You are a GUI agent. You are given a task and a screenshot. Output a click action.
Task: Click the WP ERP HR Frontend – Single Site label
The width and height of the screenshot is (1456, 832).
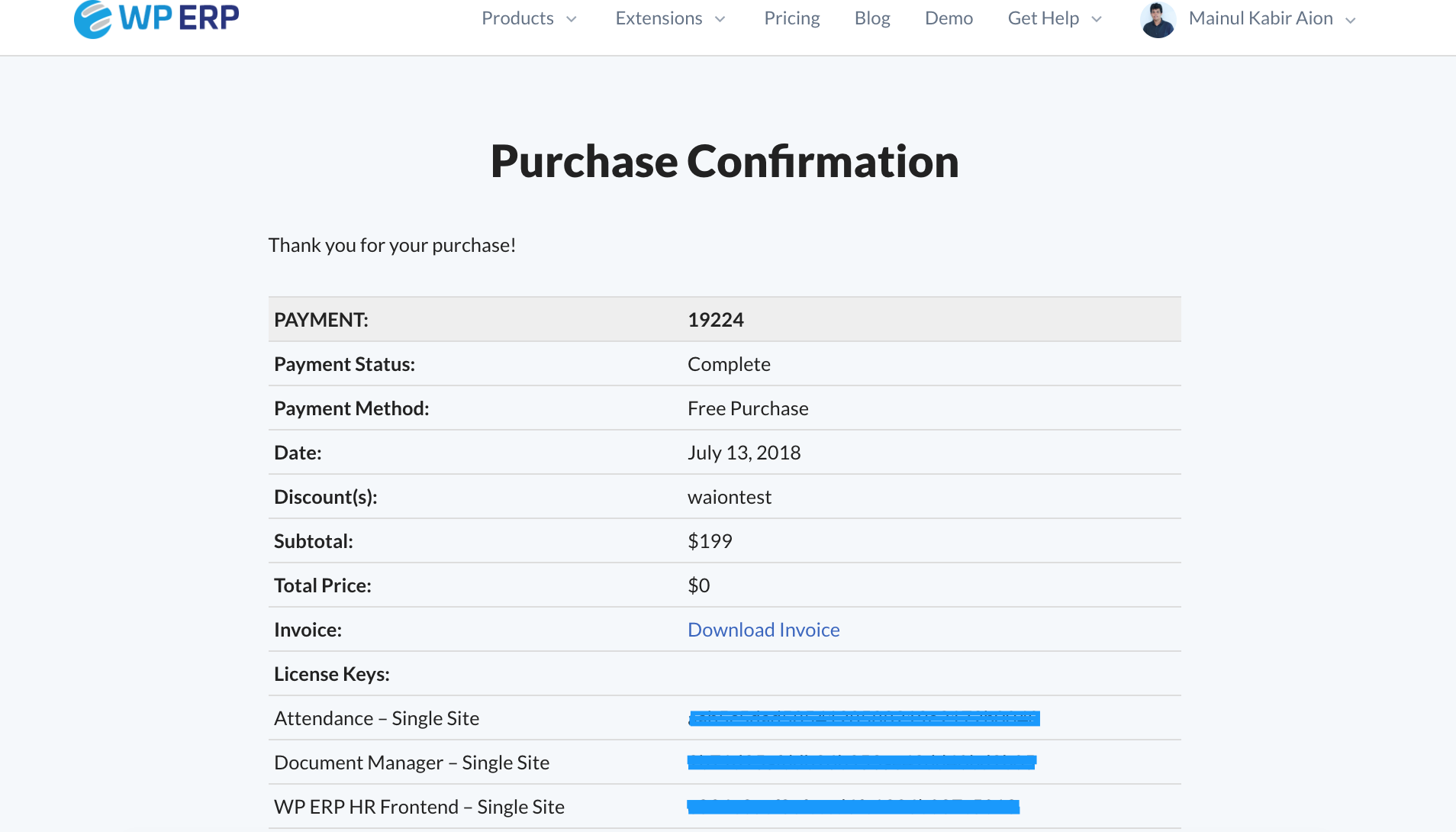coord(419,807)
